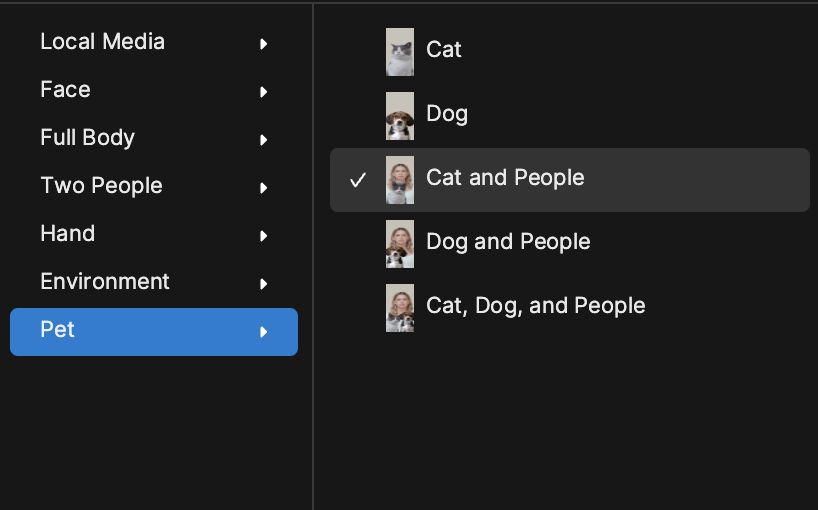The width and height of the screenshot is (818, 510).
Task: Click checkmark beside Cat and People
Action: pyautogui.click(x=358, y=180)
